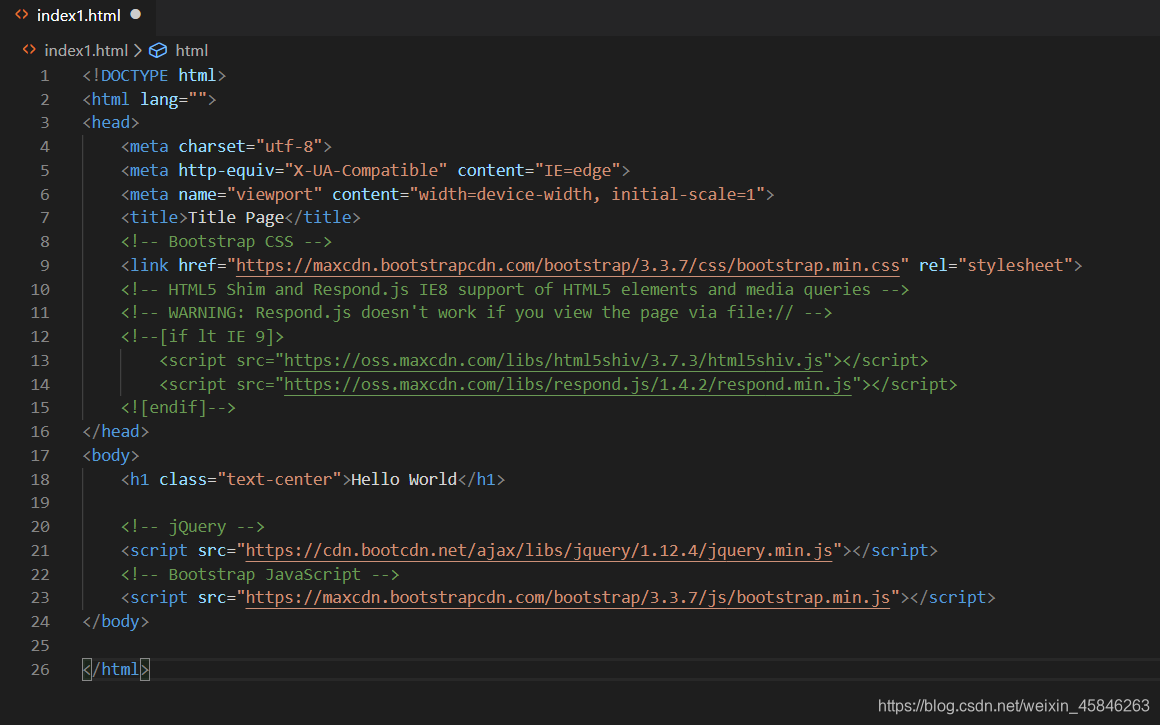1160x725 pixels.
Task: Open index1.html breadcrumb item
Action: pyautogui.click(x=86, y=50)
